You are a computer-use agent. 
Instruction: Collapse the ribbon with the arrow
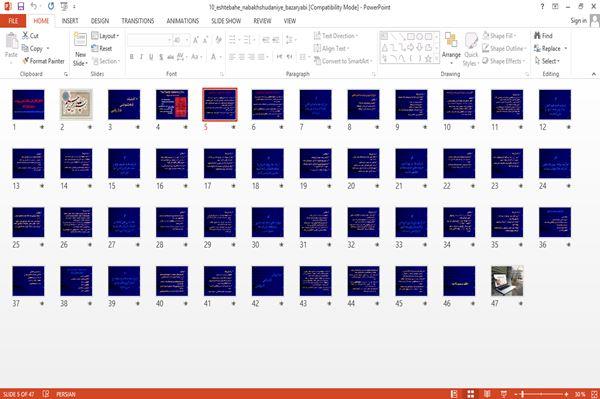594,73
